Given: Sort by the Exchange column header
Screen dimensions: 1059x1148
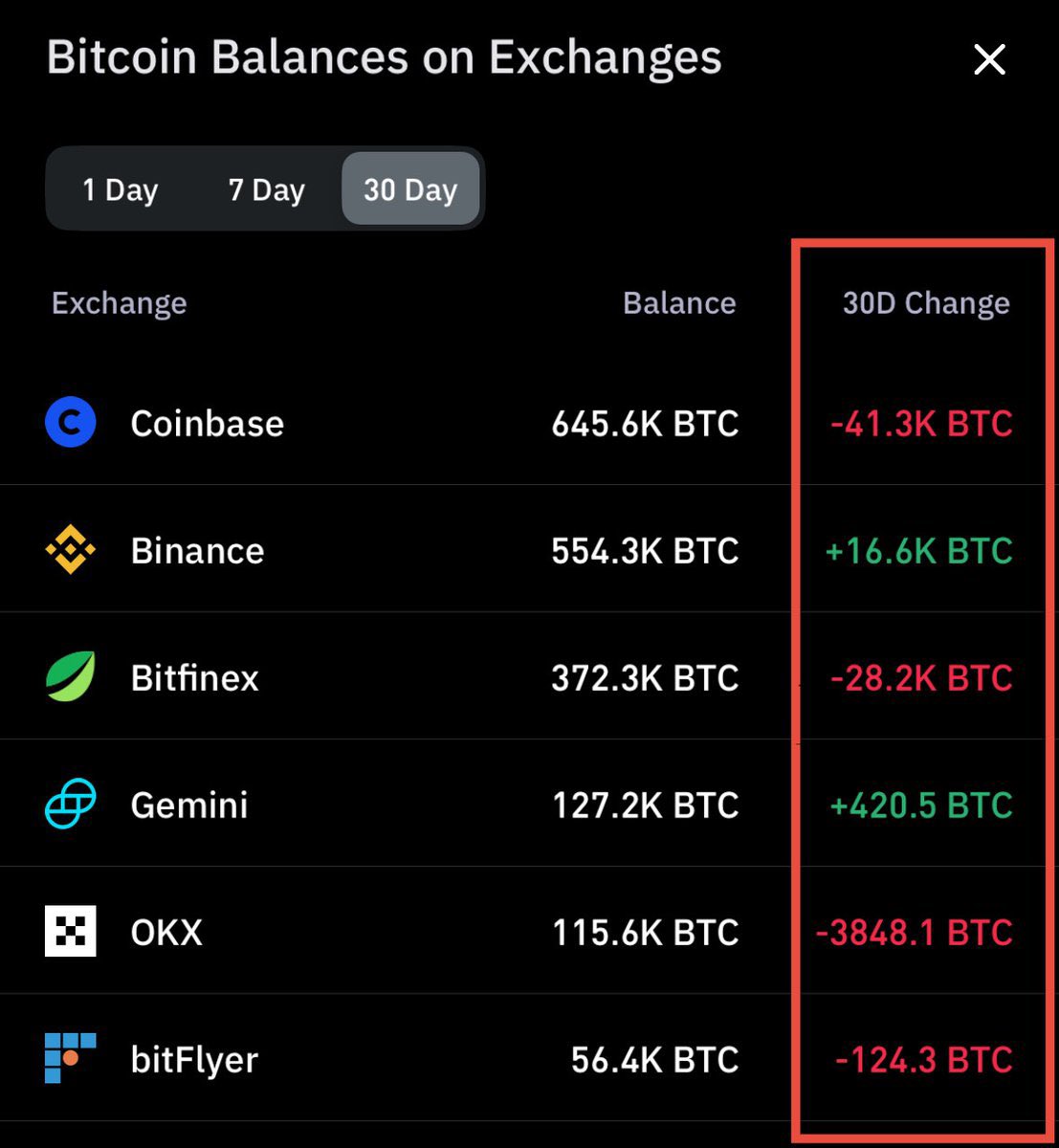Looking at the screenshot, I should point(120,303).
